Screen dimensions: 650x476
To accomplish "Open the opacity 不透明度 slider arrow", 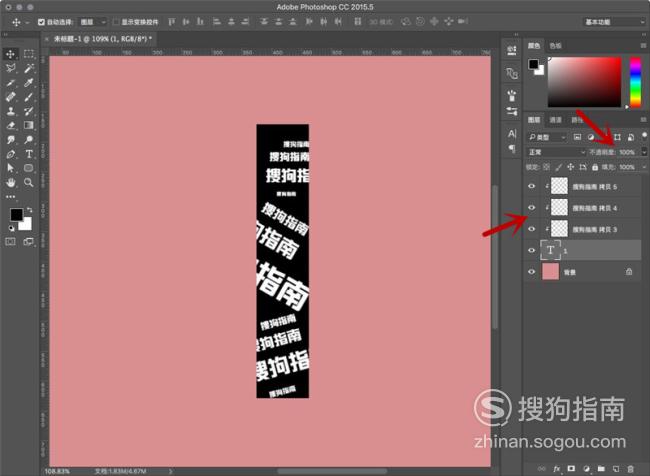I will tap(644, 152).
